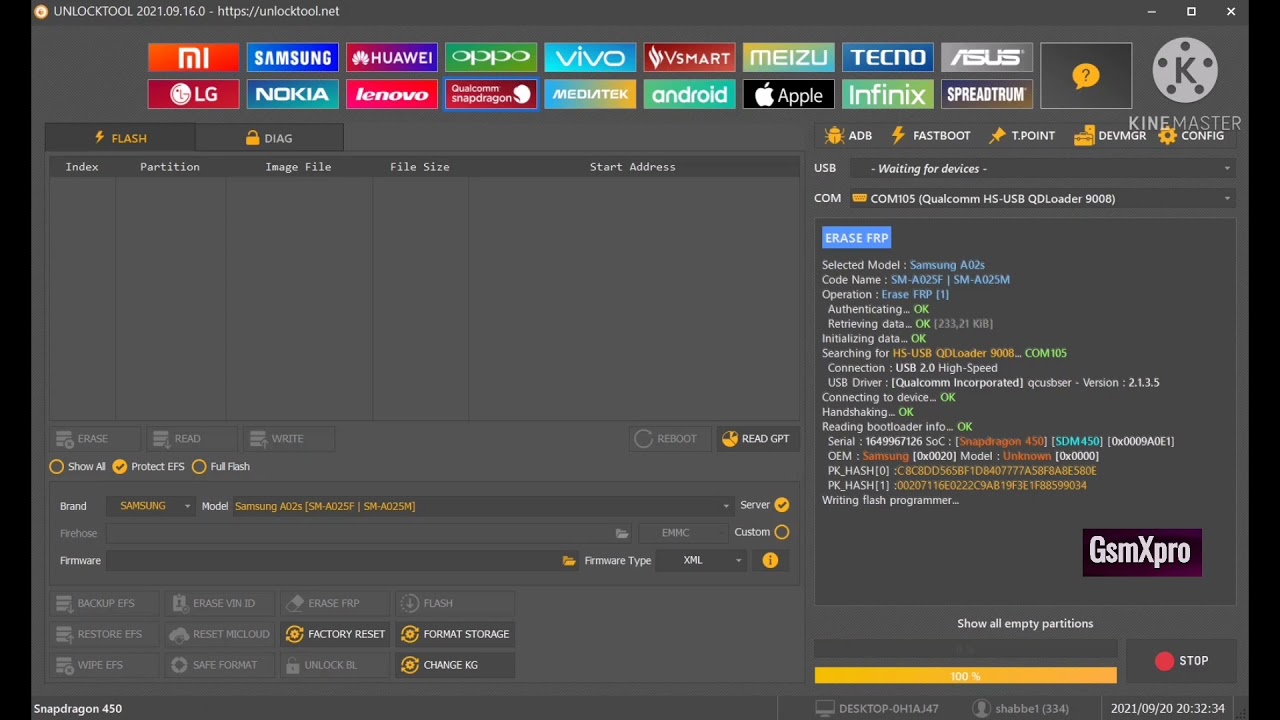Select the Full Flash radio option

pos(221,467)
